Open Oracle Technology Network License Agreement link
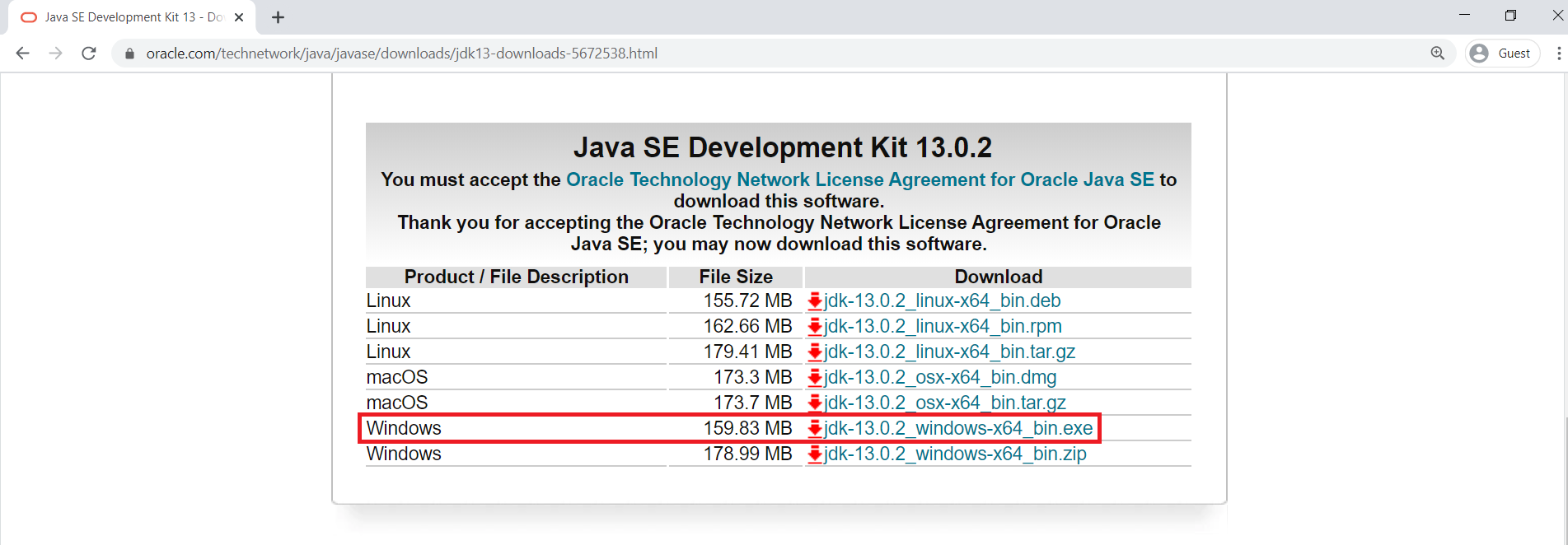 click(x=860, y=179)
